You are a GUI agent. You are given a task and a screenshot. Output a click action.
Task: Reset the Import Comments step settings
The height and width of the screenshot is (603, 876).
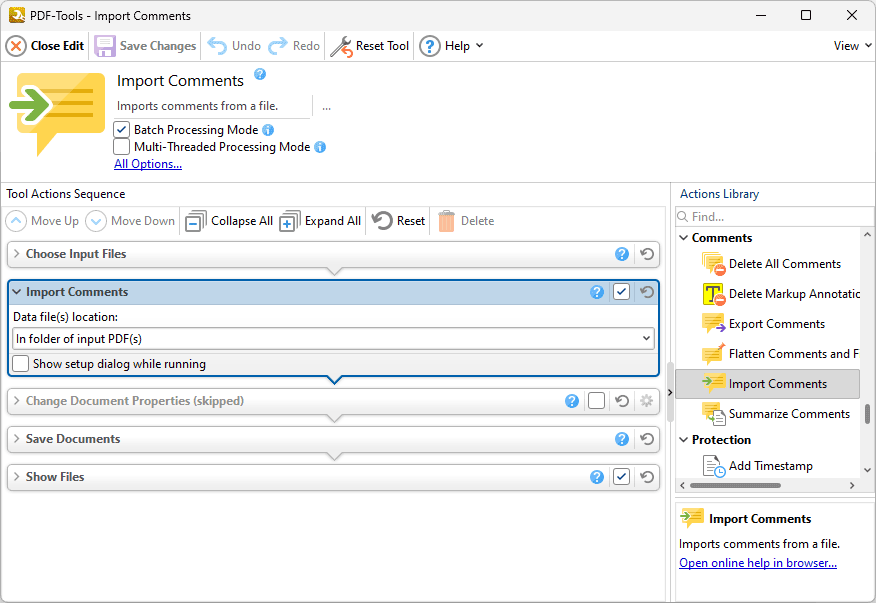coord(647,292)
